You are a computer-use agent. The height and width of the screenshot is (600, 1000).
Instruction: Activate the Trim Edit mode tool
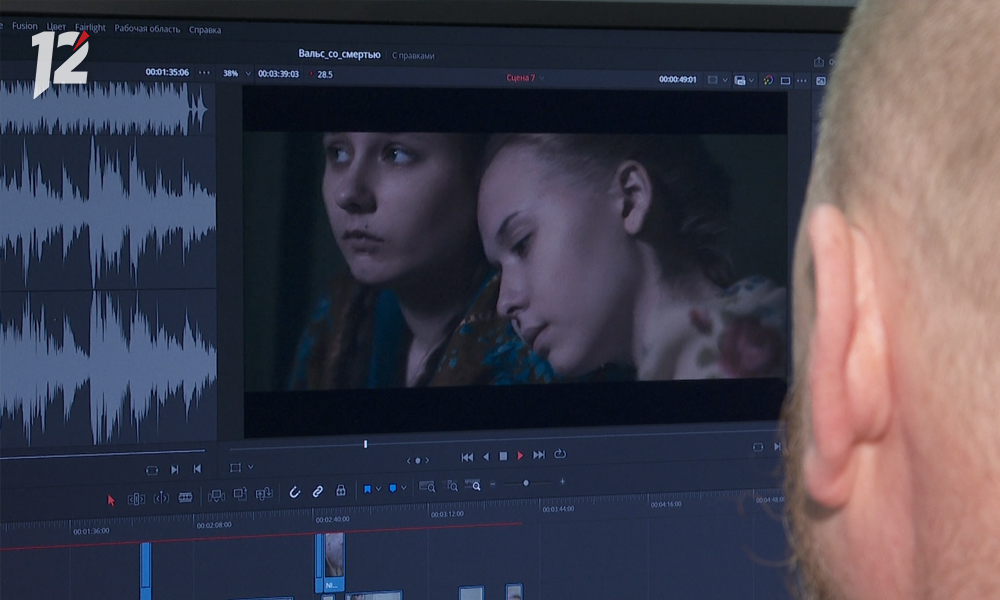pos(136,499)
